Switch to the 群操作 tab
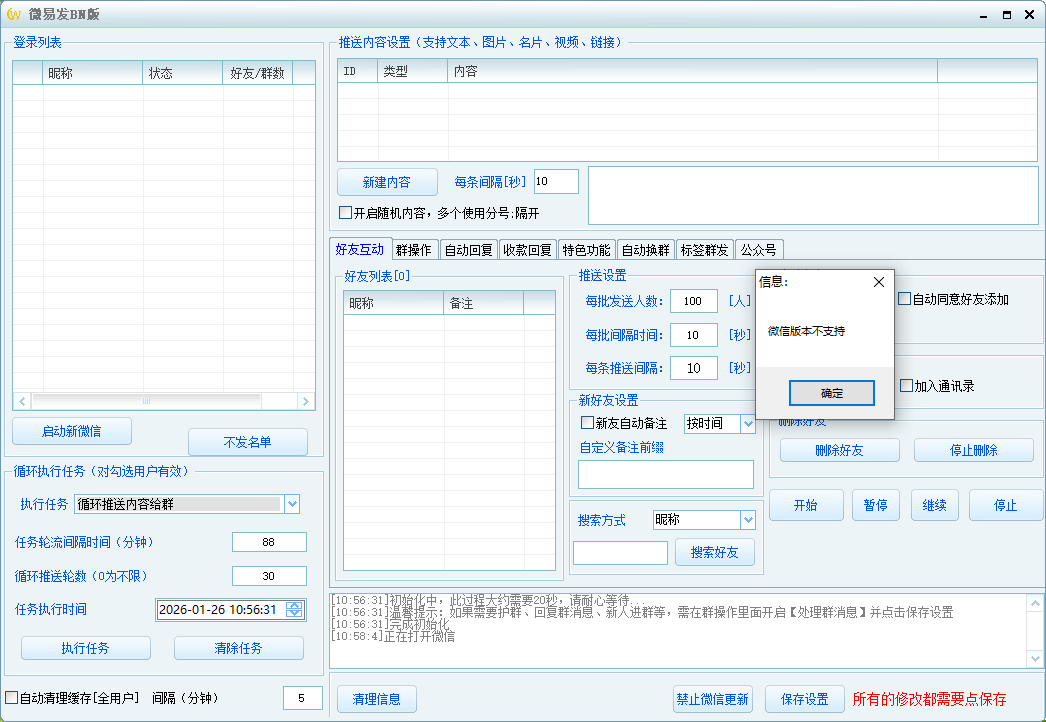1046x722 pixels. pyautogui.click(x=414, y=249)
